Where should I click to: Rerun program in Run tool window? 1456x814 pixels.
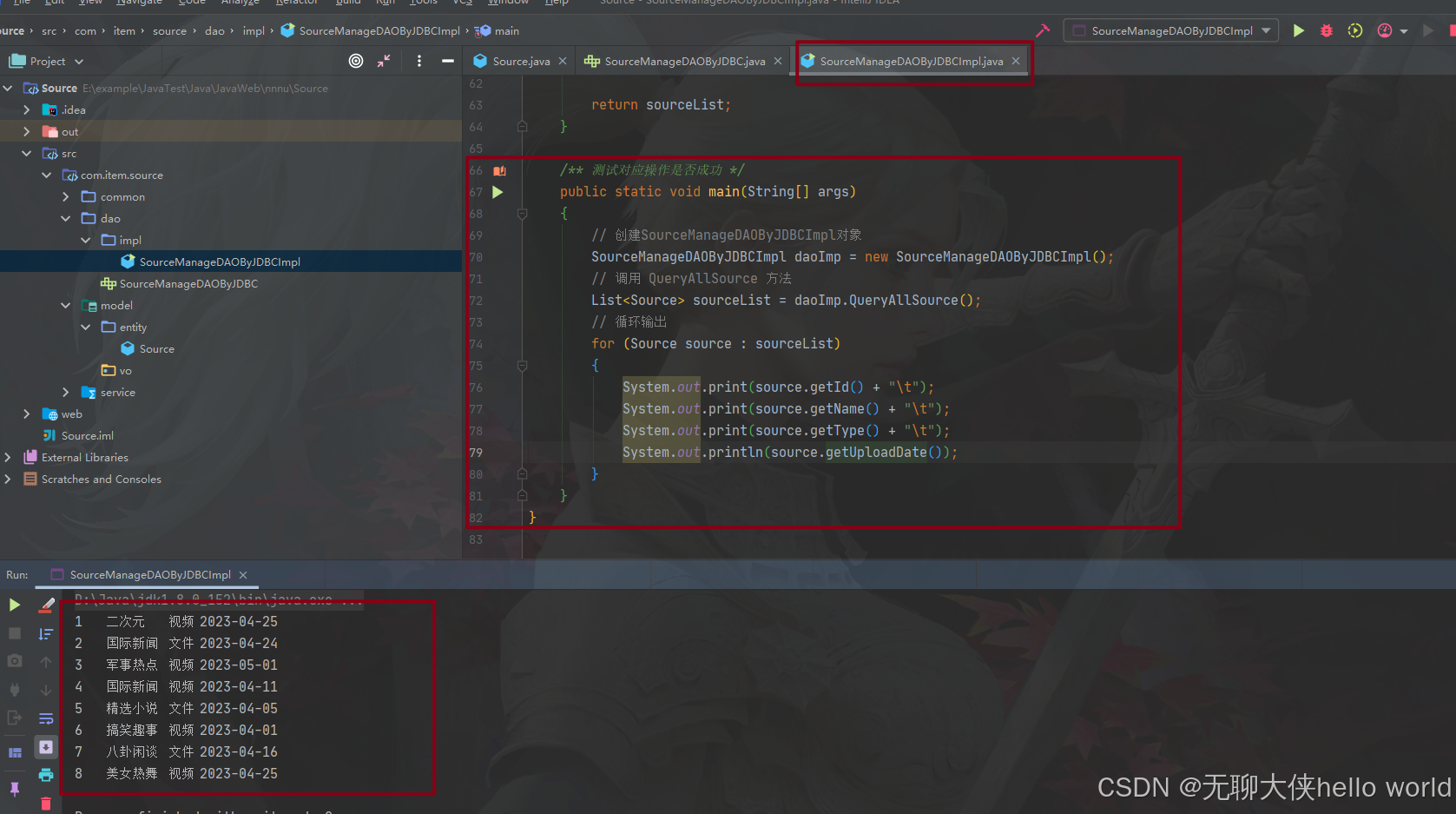[x=15, y=605]
